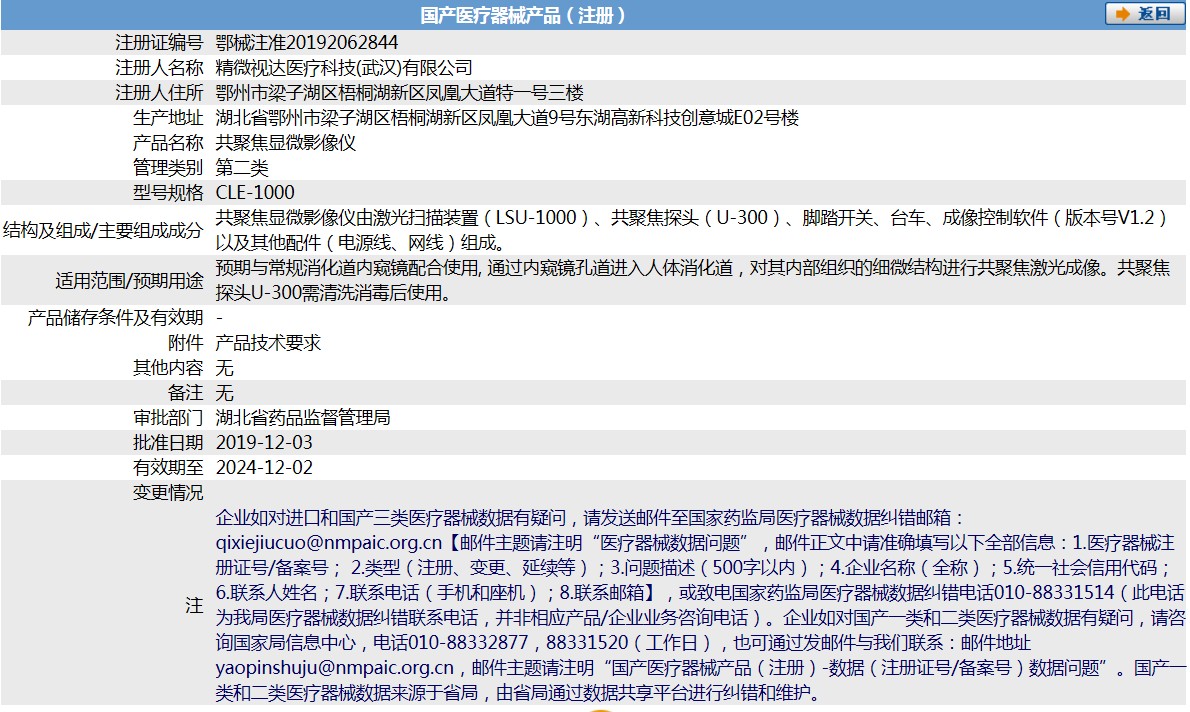Select registration number 鄂械注准20192062844
Viewport: 1190px width, 712px height.
[307, 43]
